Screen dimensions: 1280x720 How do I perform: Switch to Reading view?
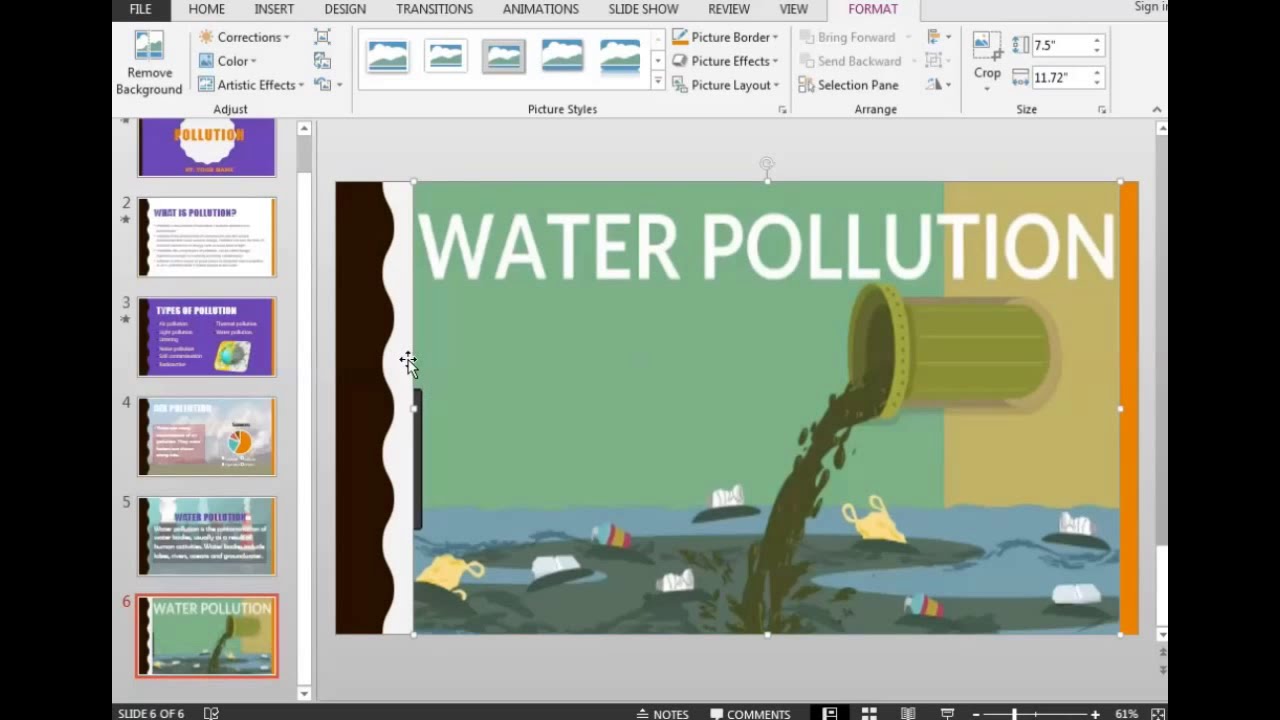[908, 713]
